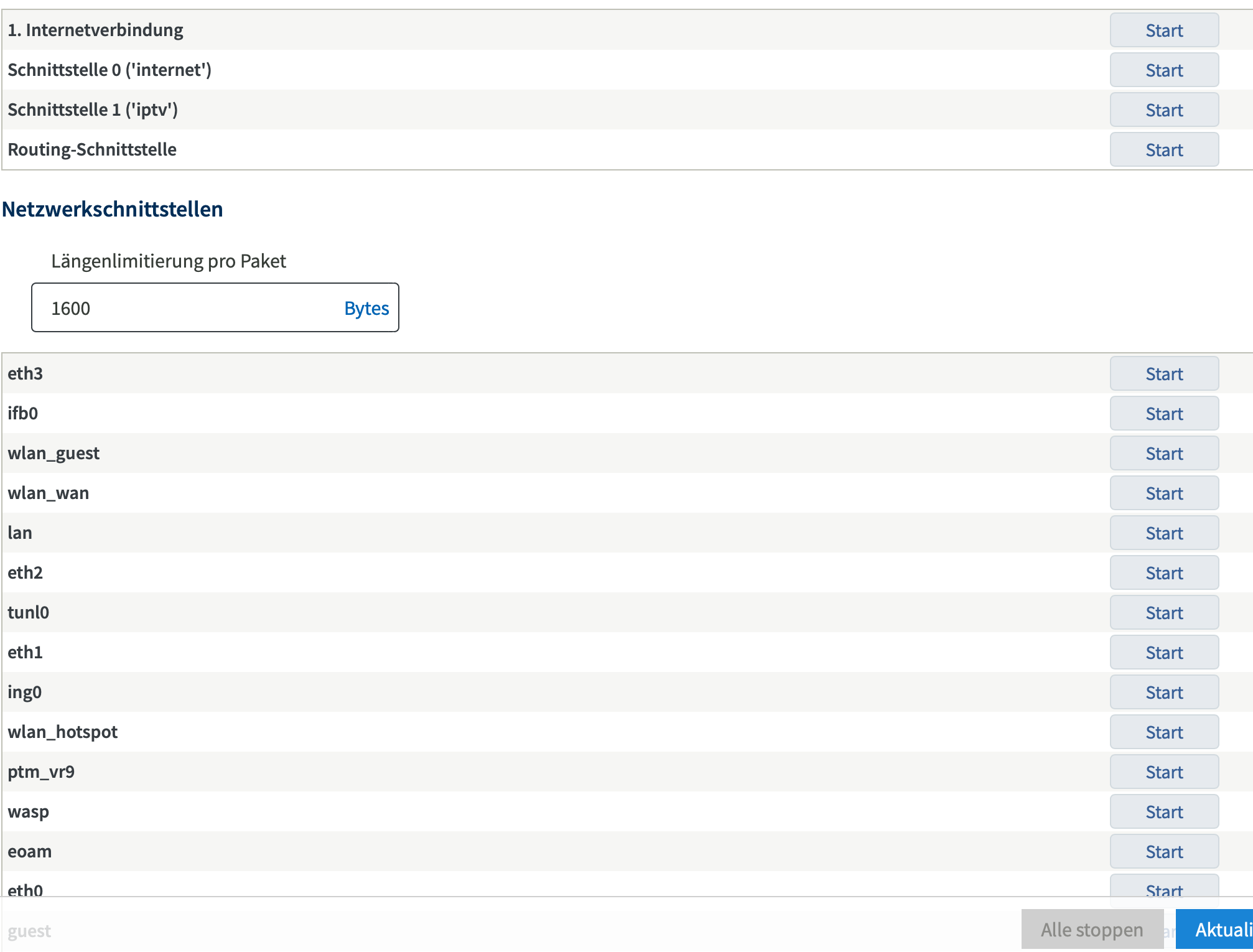
Task: Start the ifb0 interface capture
Action: pos(1163,412)
